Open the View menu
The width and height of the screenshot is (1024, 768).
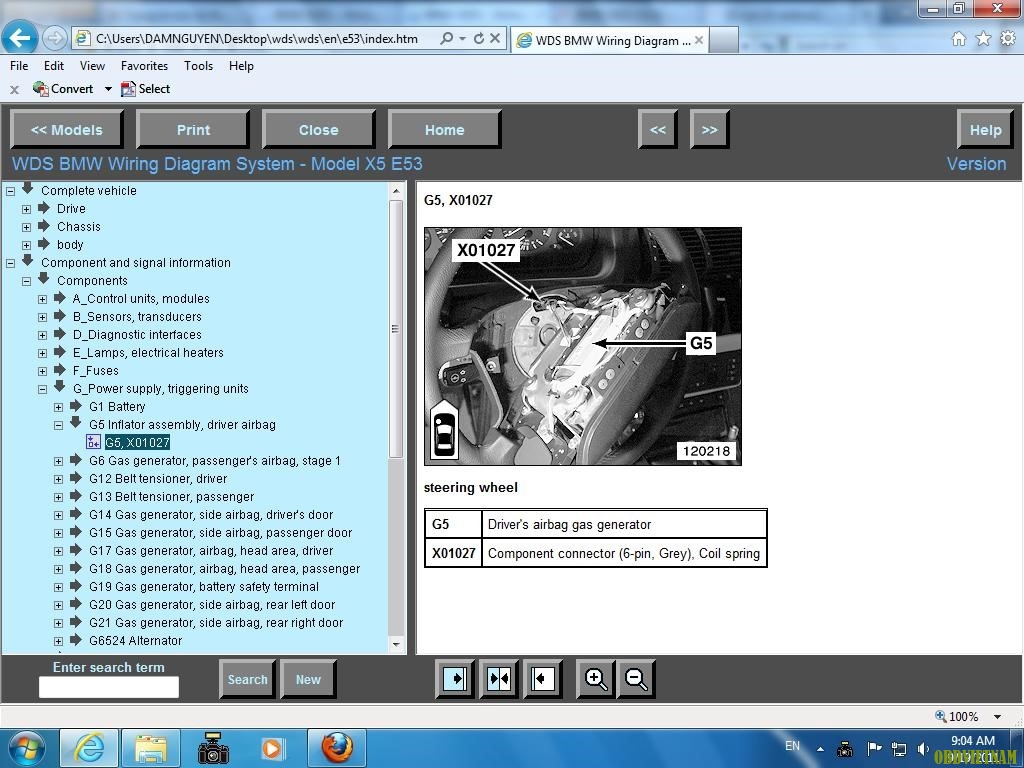coord(92,66)
